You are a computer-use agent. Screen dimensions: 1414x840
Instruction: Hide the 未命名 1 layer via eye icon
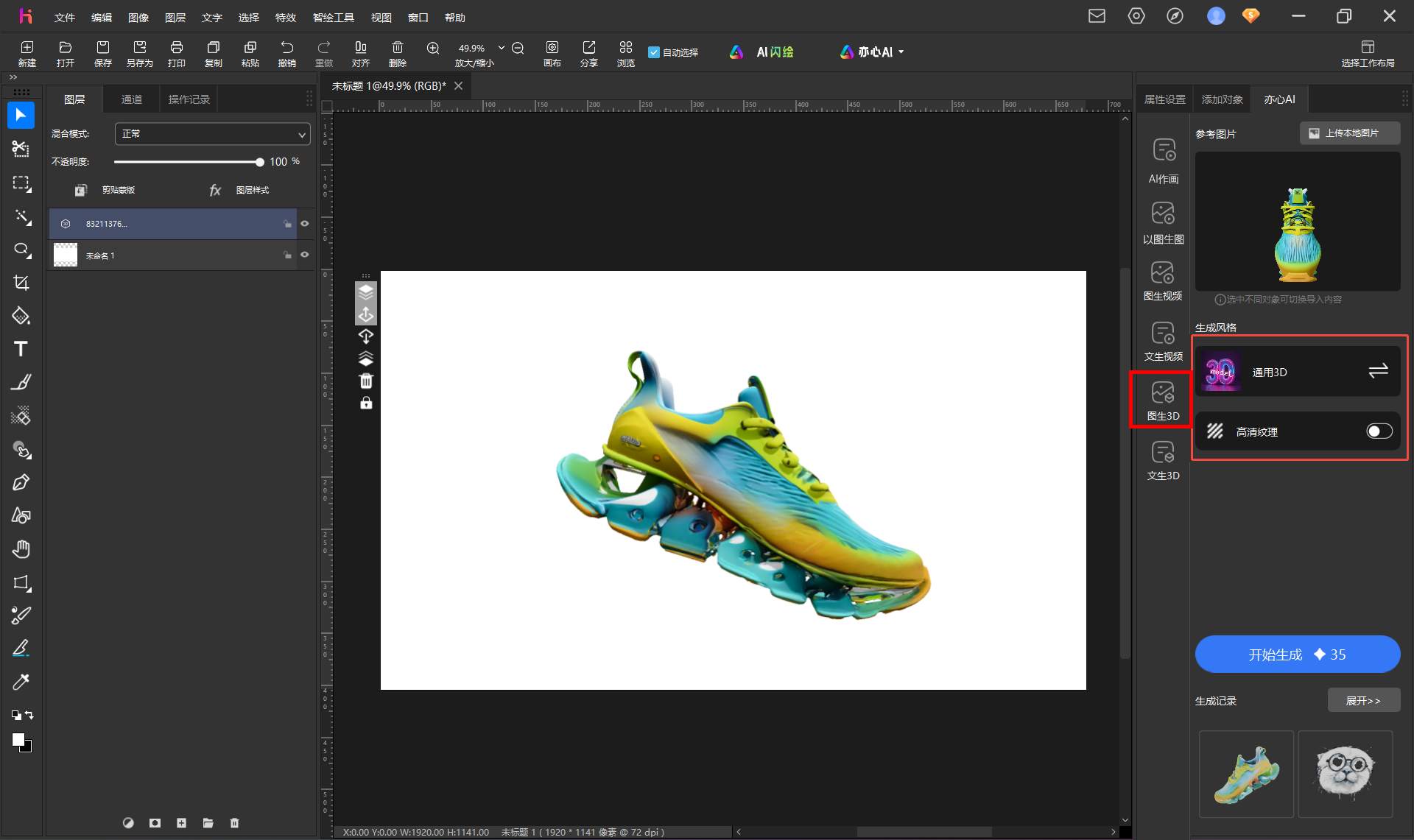point(305,255)
